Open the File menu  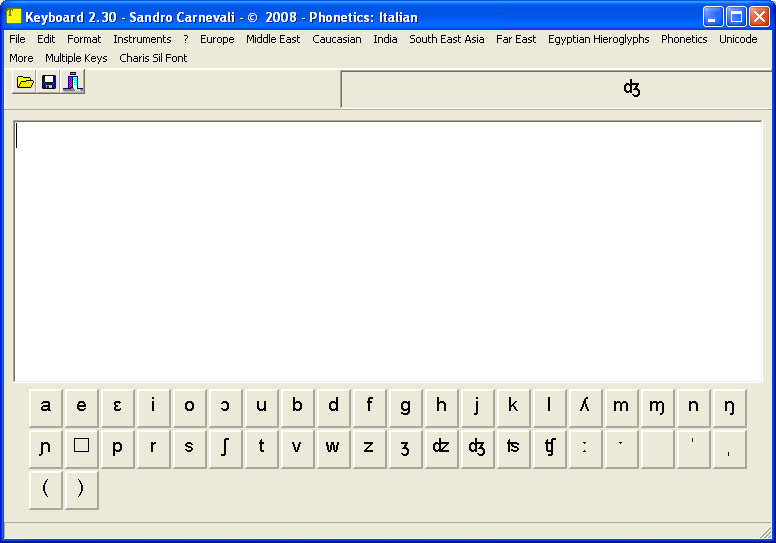[x=17, y=39]
